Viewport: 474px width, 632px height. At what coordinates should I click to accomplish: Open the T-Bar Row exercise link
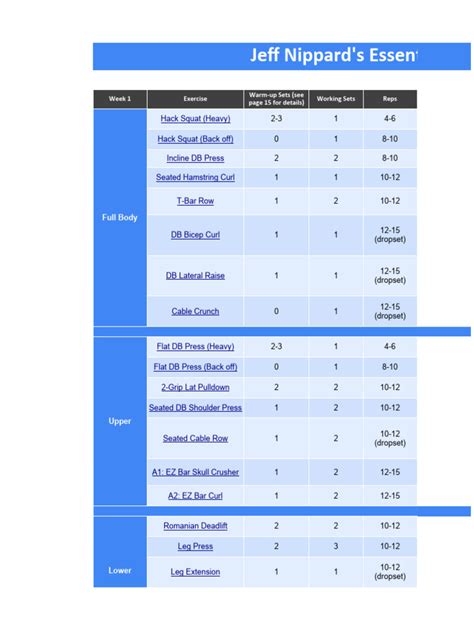[x=195, y=201]
